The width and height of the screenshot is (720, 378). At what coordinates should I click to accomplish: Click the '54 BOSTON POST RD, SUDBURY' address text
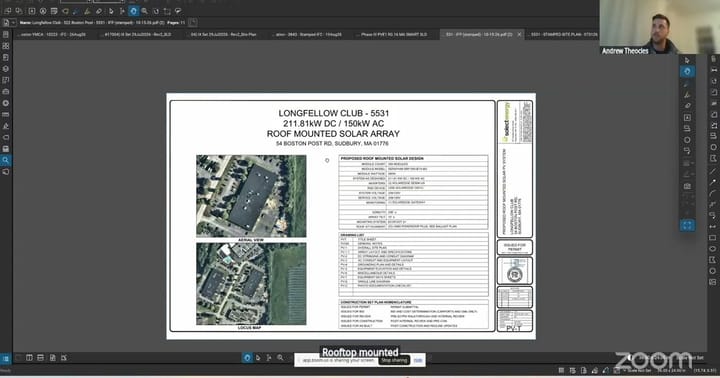click(332, 144)
